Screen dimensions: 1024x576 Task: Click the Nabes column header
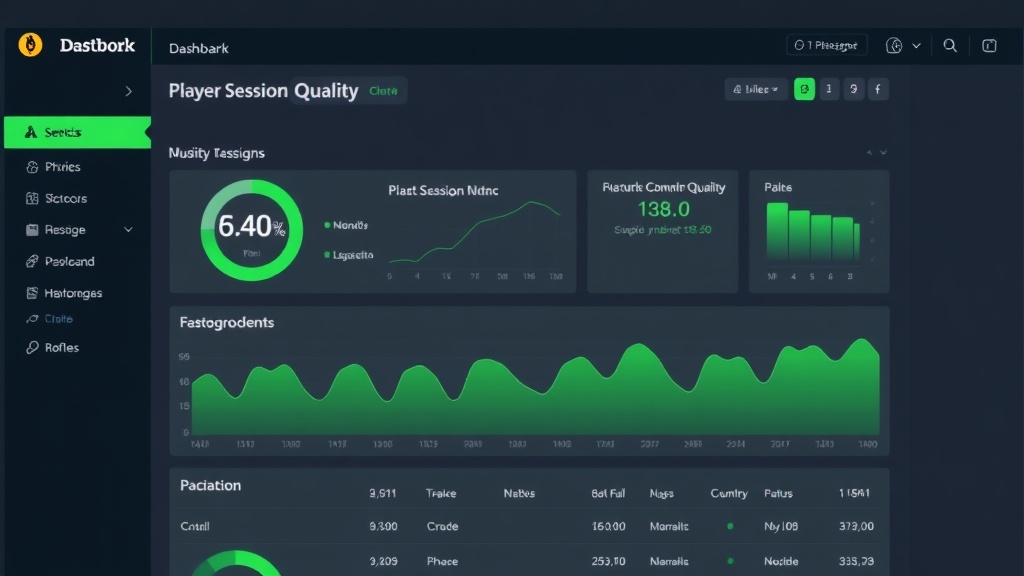pos(519,494)
